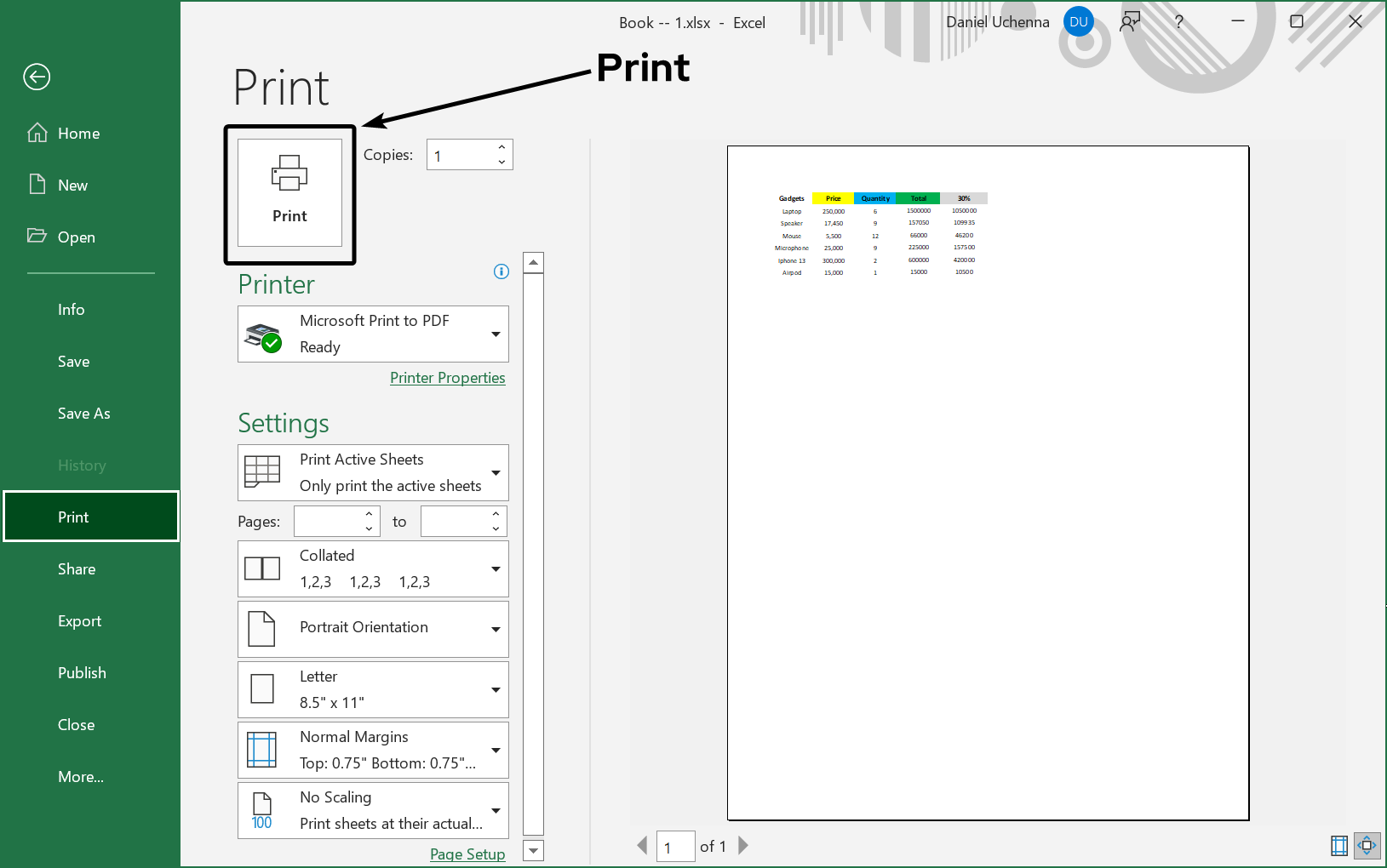Open Save As from the sidebar

tap(84, 414)
